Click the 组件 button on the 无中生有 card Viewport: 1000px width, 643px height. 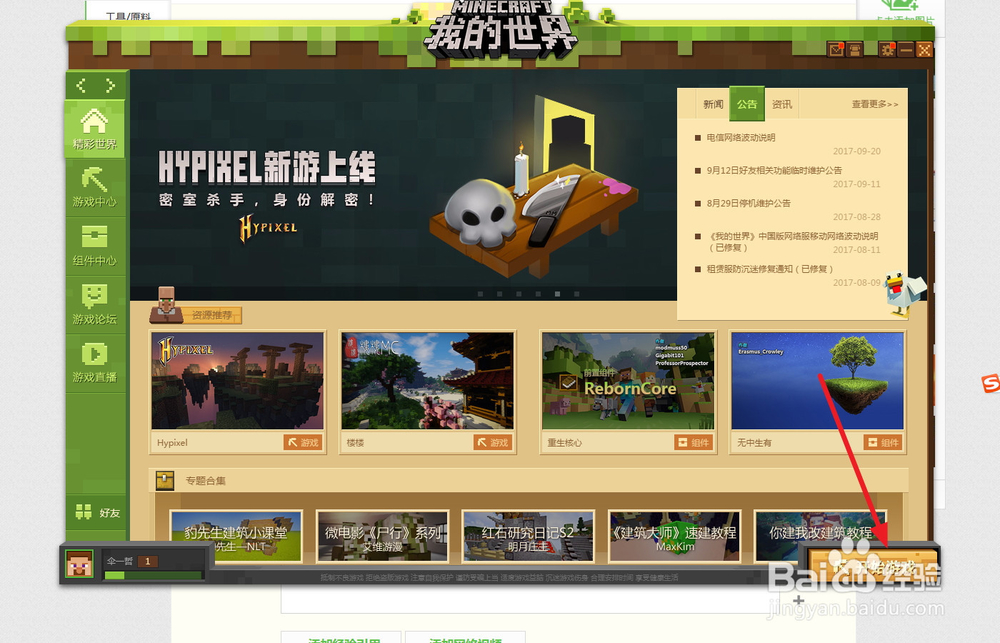click(884, 442)
